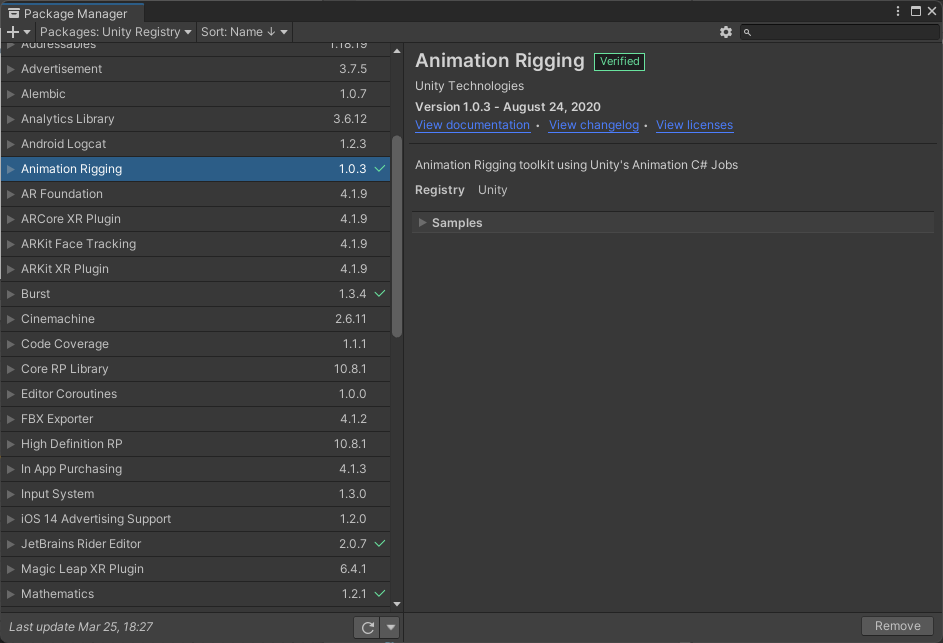Select the Animation Rigging package row

[x=195, y=169]
